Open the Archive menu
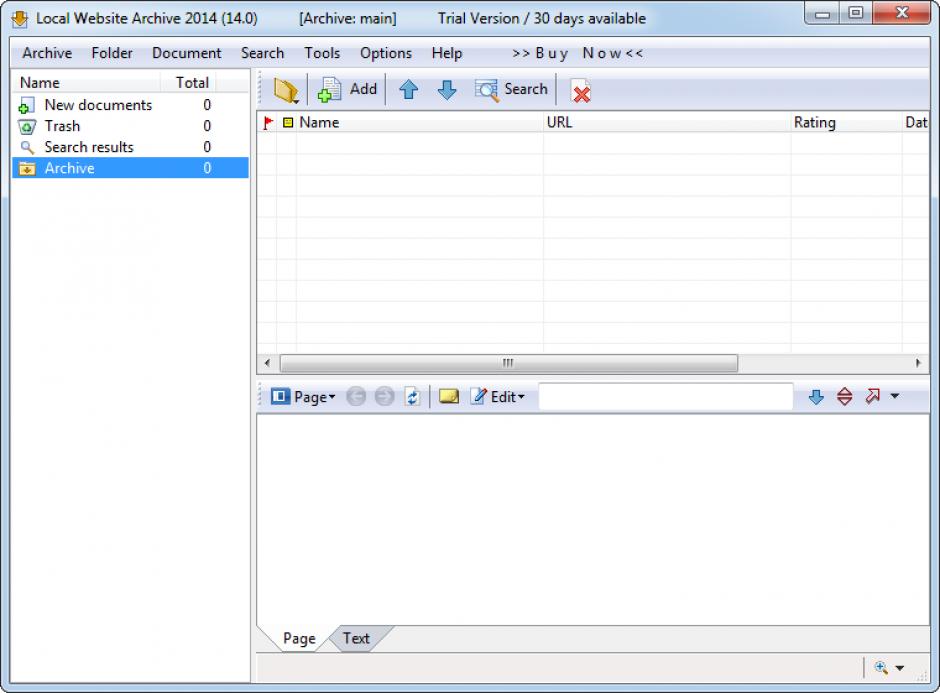 tap(47, 53)
